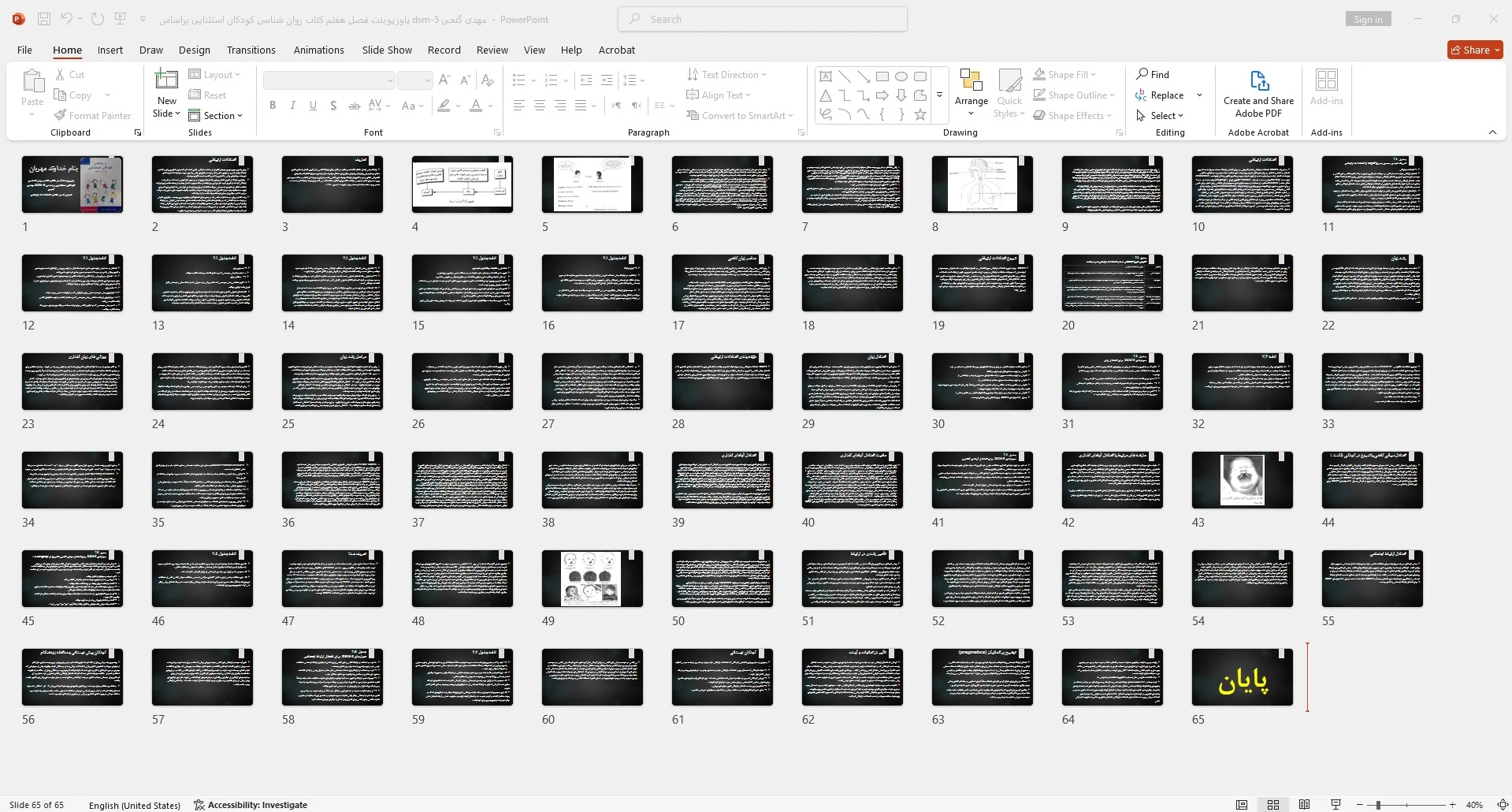Click the New Slide icon
Screen dimensions: 1512x812
coord(166,80)
